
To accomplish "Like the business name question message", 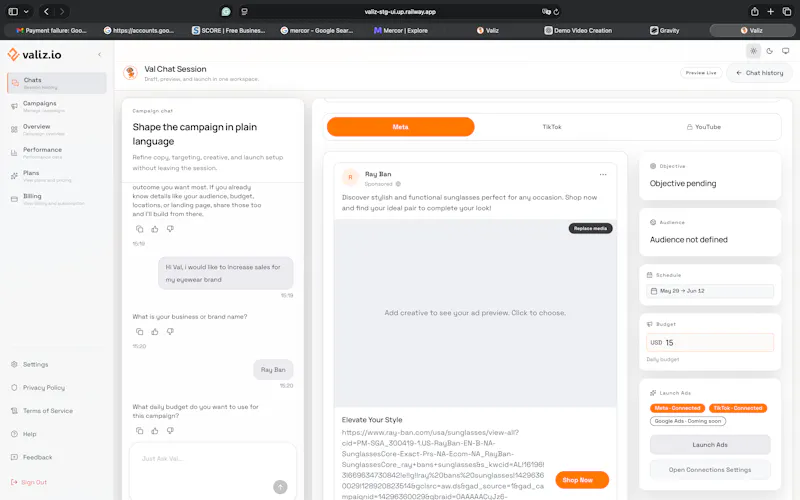I will pos(155,332).
